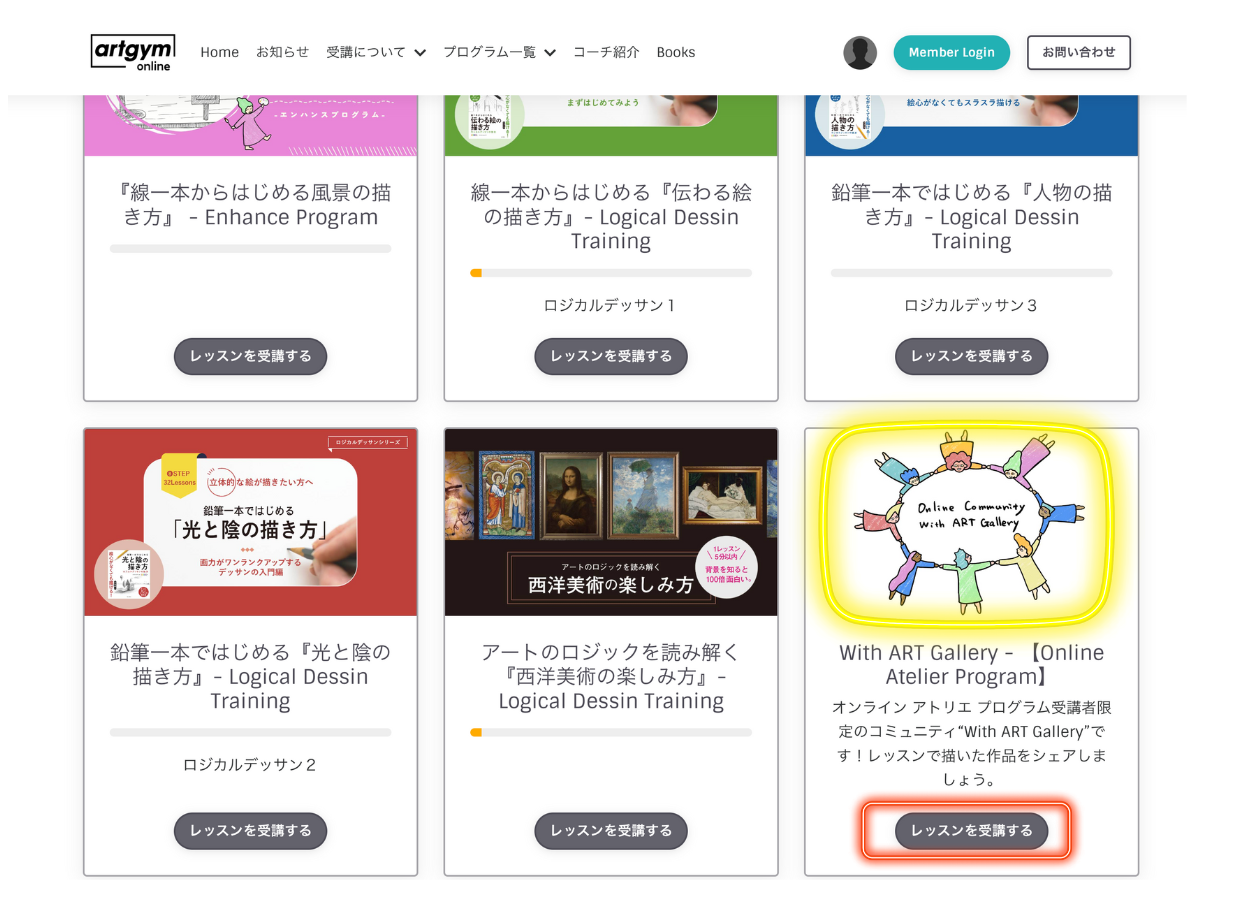This screenshot has height=900, width=1248.
Task: Start lesson for 光と陰の描き方 course
Action: (251, 831)
